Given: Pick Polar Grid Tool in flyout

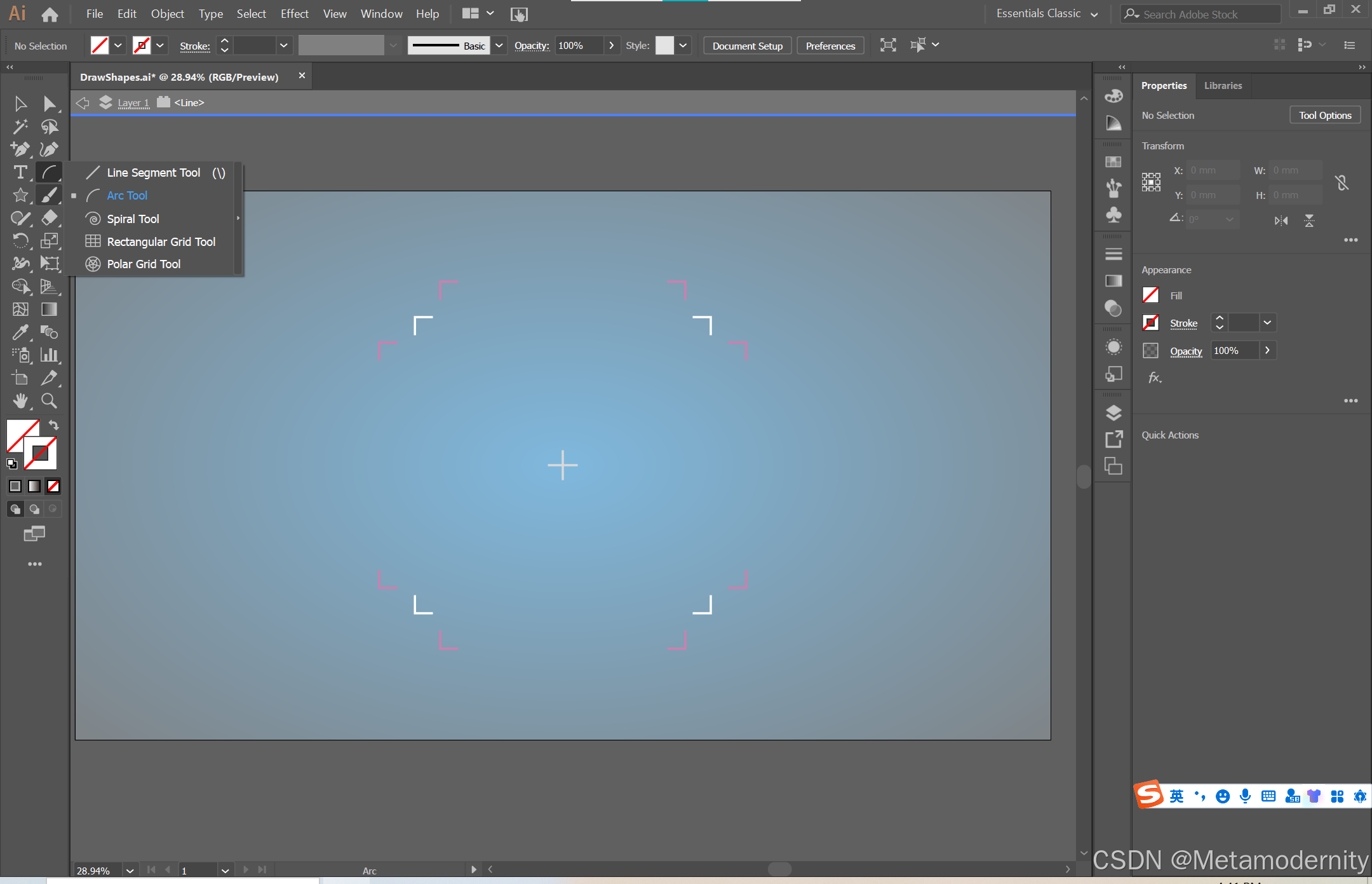Looking at the screenshot, I should [x=144, y=264].
